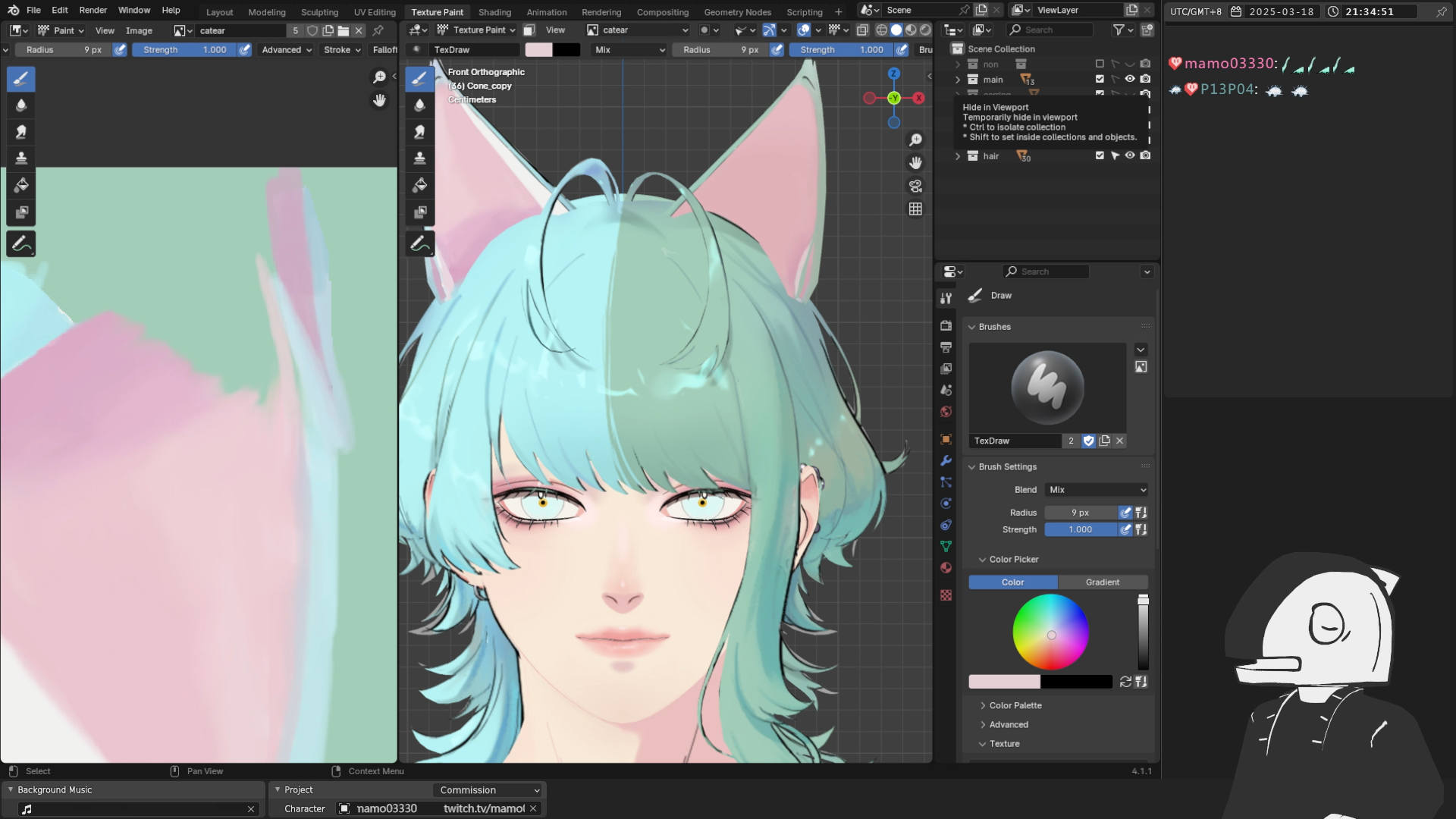Open the Render menu

tap(93, 10)
